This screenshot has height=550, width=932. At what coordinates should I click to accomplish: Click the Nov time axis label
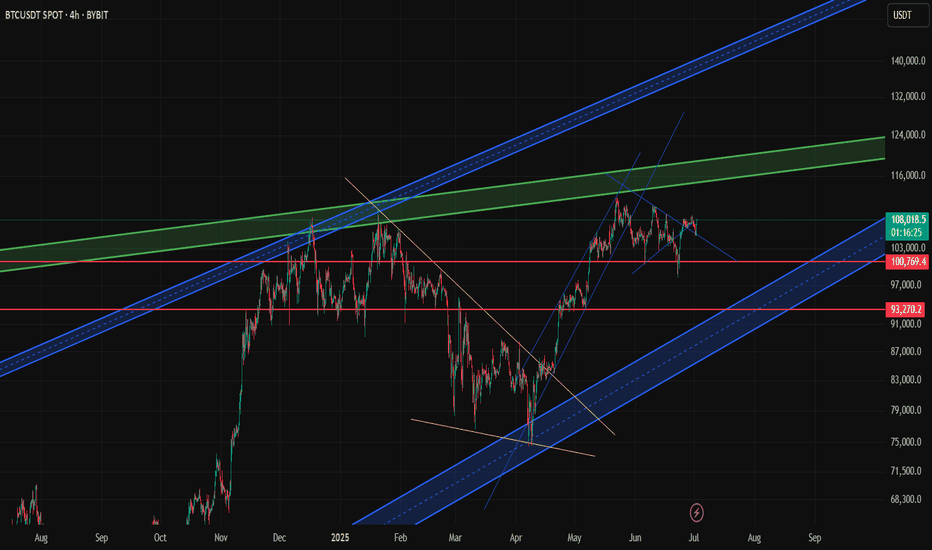(221, 538)
